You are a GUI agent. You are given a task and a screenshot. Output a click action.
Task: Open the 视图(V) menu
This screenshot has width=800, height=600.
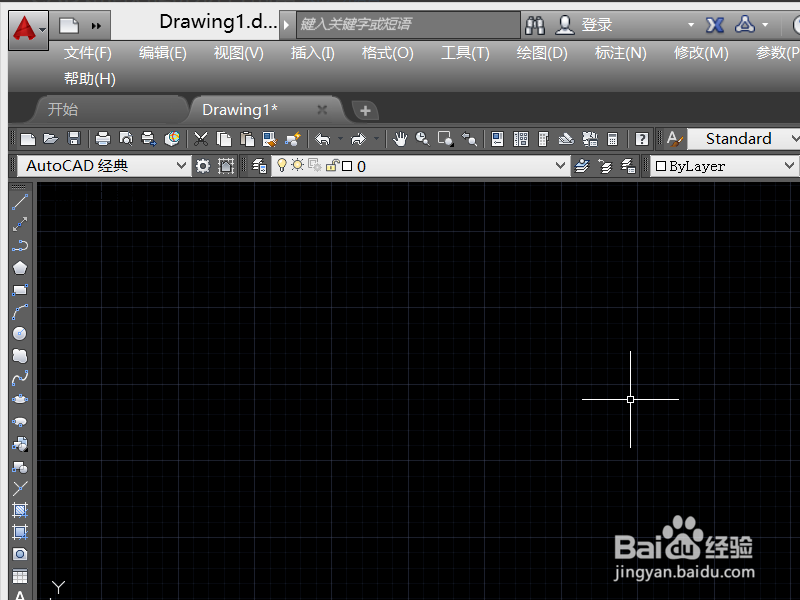(x=238, y=53)
